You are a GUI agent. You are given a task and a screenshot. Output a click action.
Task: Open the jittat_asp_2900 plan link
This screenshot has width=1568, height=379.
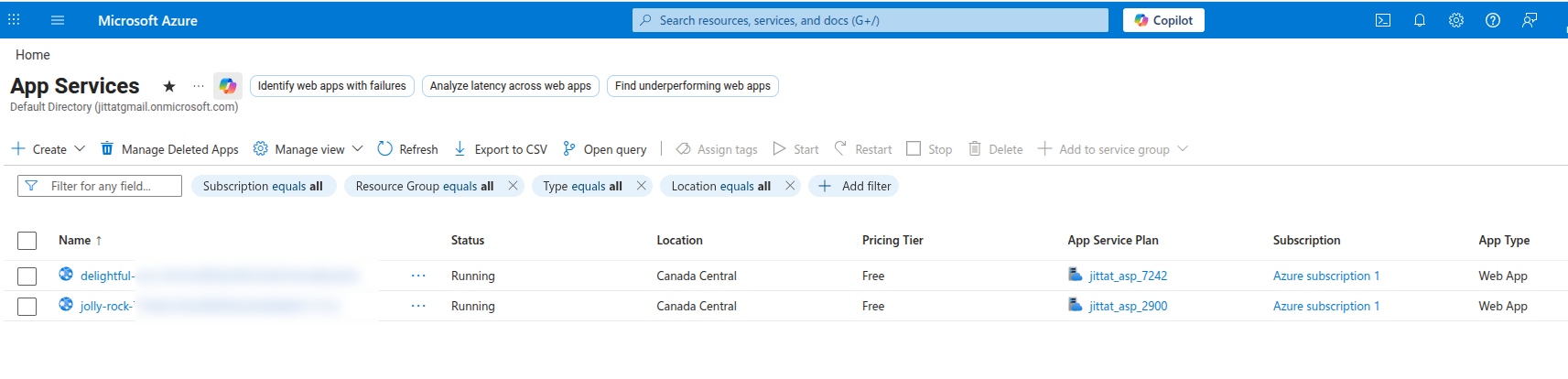(x=1128, y=306)
